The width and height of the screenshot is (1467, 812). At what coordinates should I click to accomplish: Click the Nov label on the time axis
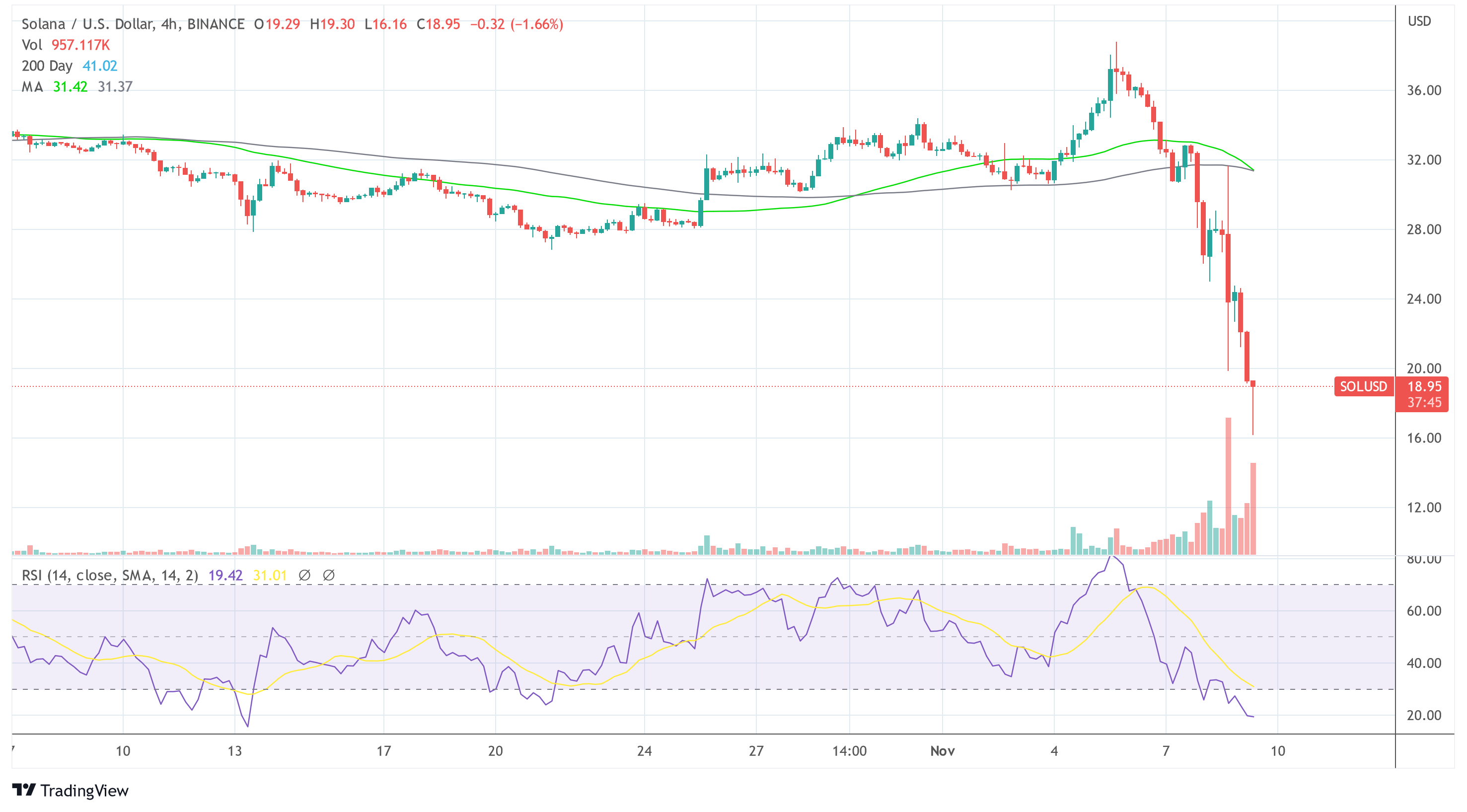(942, 750)
